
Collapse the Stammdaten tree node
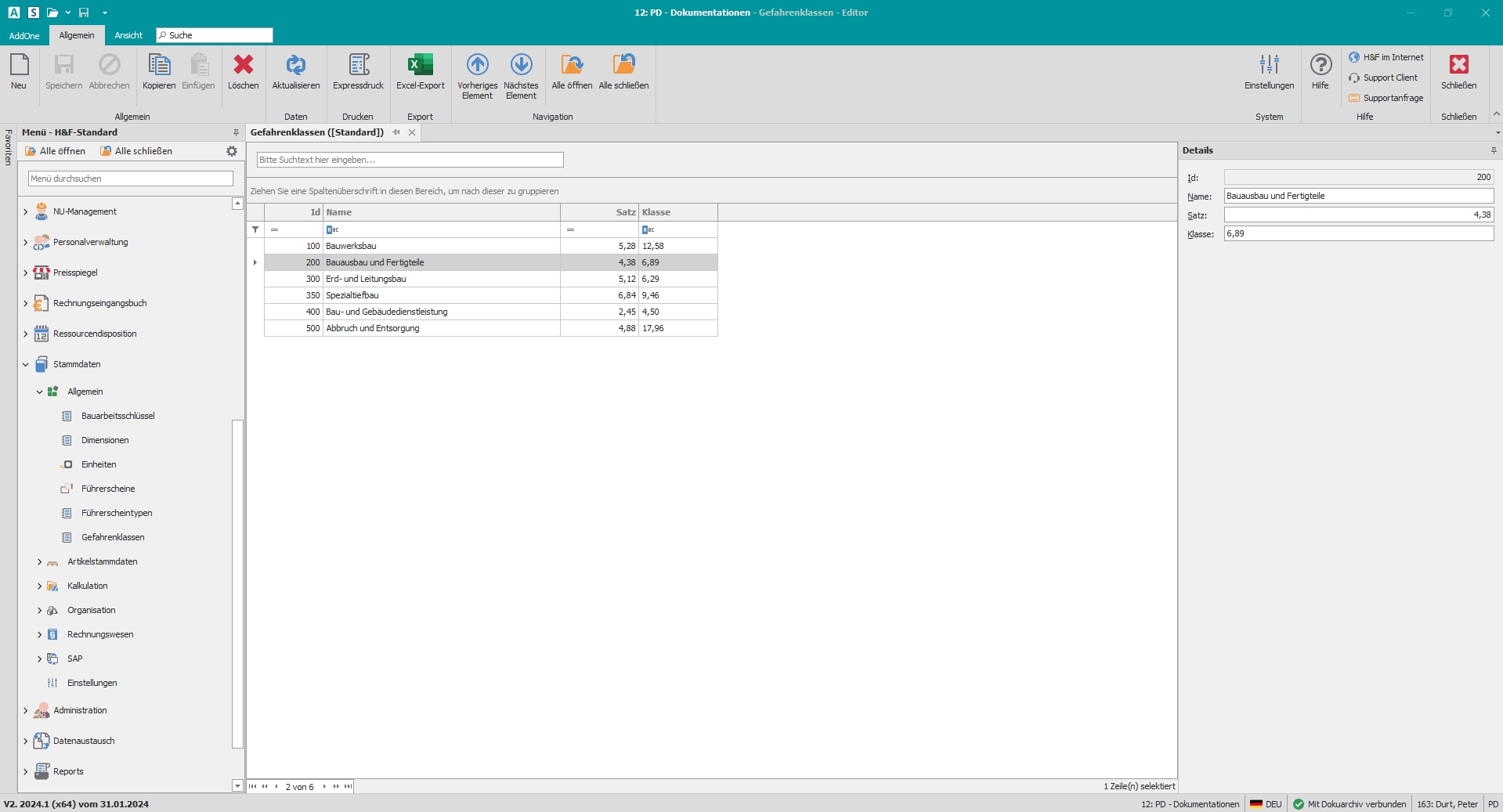(25, 364)
